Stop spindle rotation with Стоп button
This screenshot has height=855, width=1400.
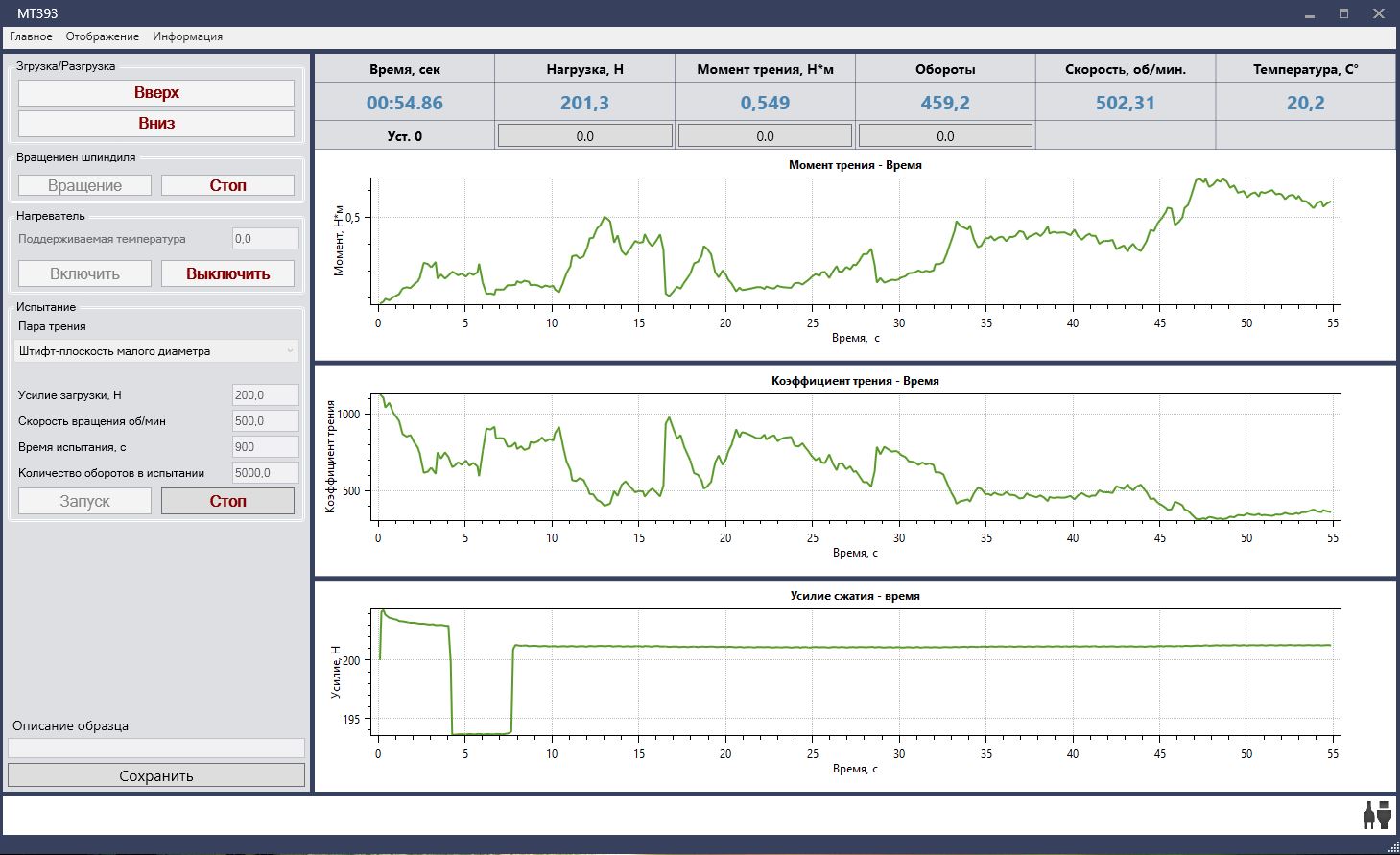(227, 185)
